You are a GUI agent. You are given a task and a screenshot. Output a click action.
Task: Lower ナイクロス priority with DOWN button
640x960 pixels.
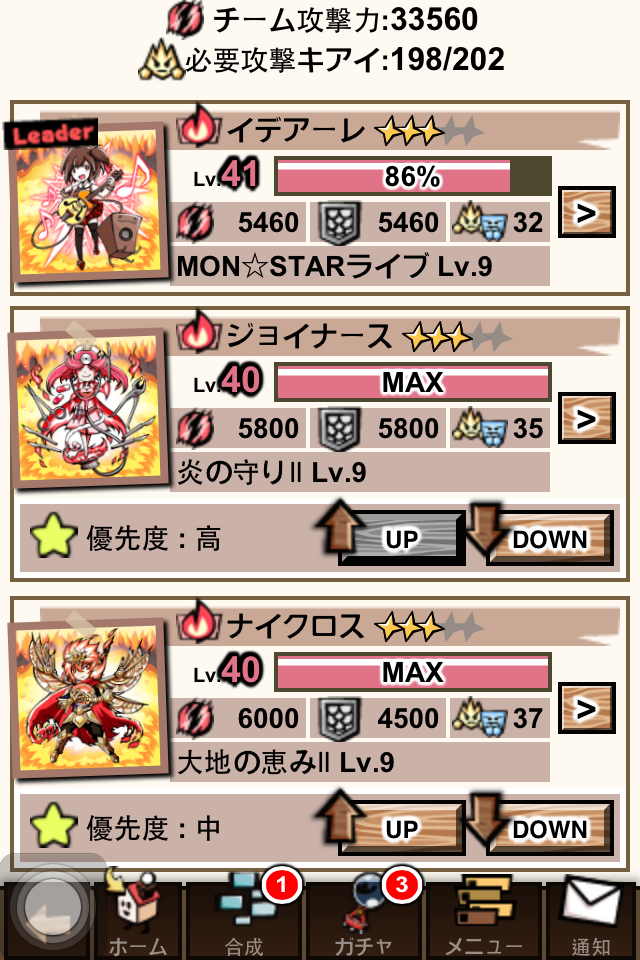542,827
